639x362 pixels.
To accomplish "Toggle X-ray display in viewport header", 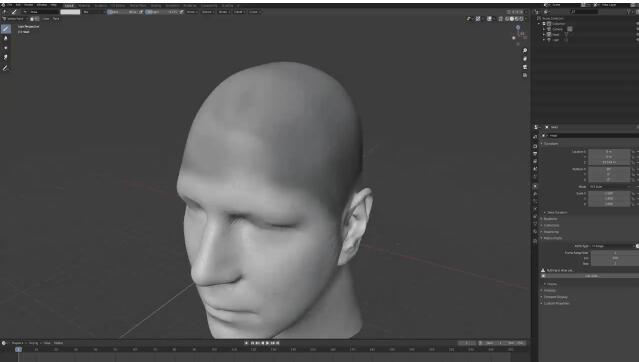I will [x=500, y=18].
